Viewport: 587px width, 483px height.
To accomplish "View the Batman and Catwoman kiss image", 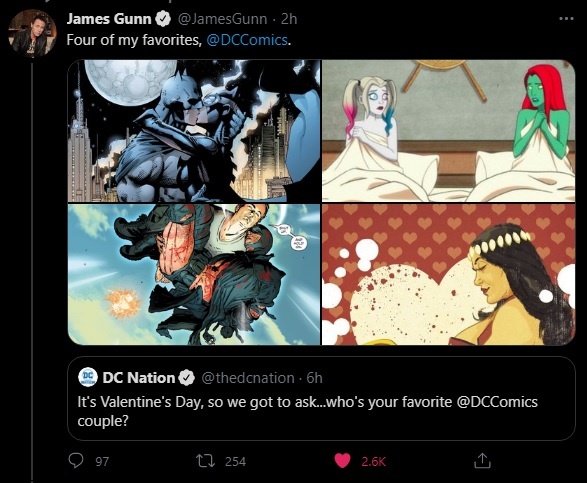I will tap(194, 131).
